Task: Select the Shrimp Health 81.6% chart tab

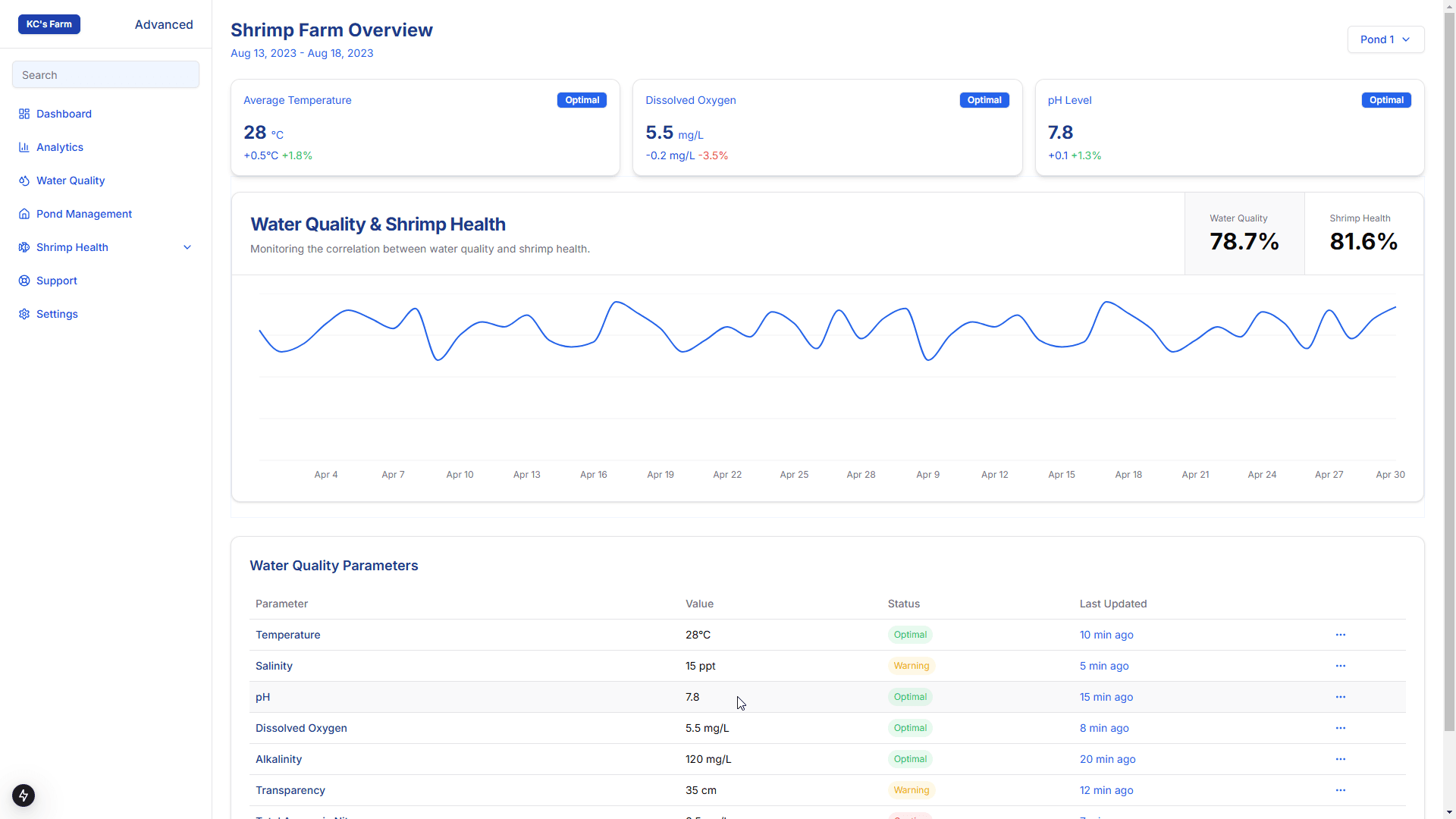Action: point(1363,234)
